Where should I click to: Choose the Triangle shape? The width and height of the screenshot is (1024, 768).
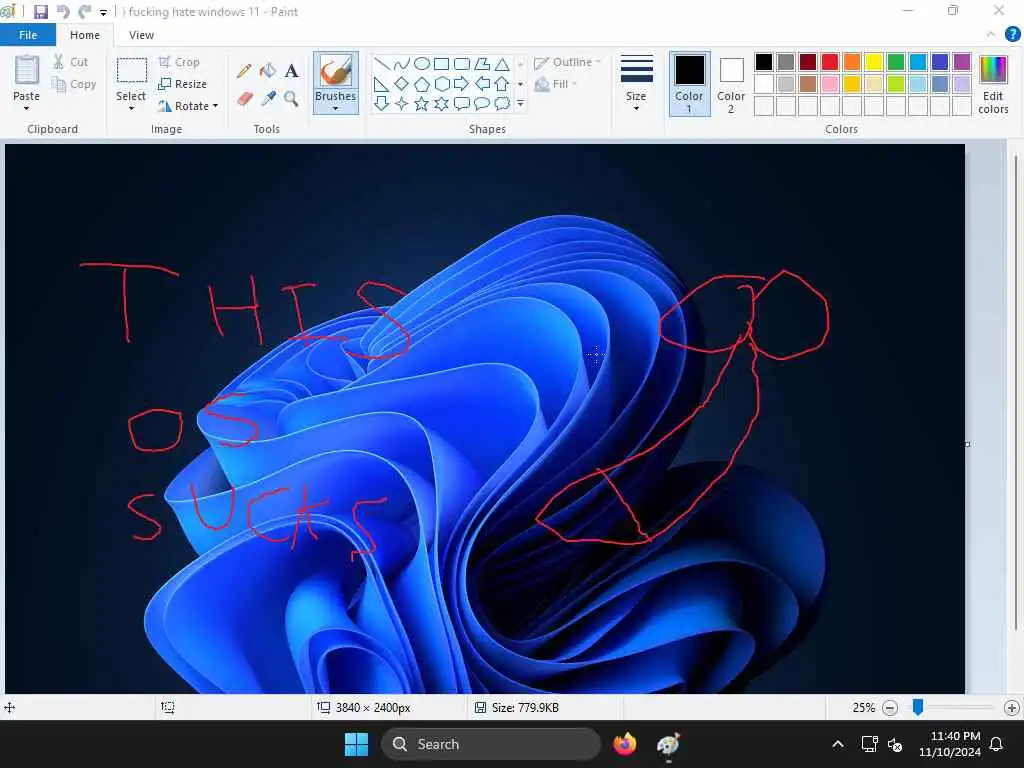pyautogui.click(x=502, y=64)
